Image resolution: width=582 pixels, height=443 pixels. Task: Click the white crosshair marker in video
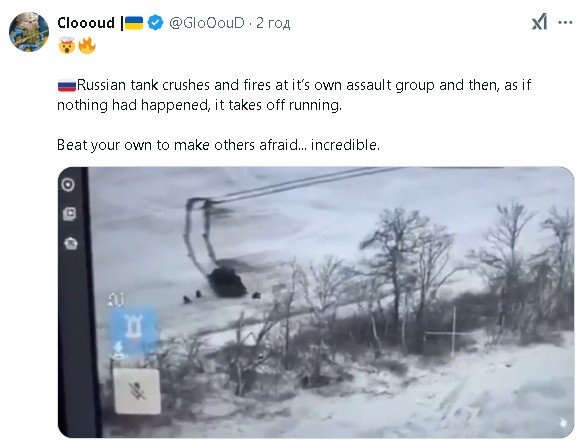click(x=453, y=332)
